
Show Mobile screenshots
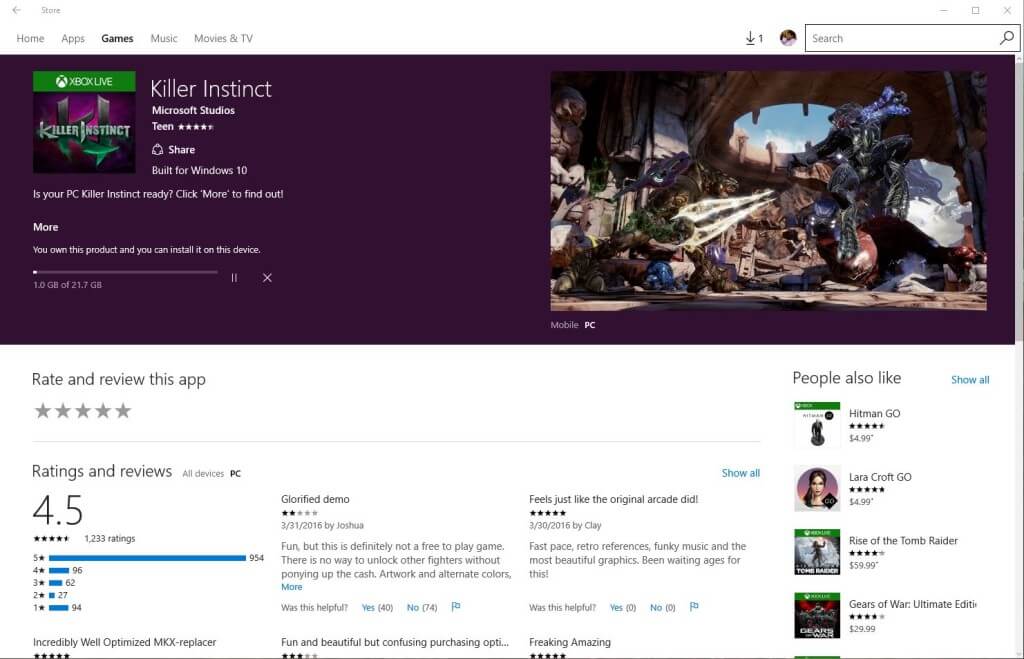point(564,325)
